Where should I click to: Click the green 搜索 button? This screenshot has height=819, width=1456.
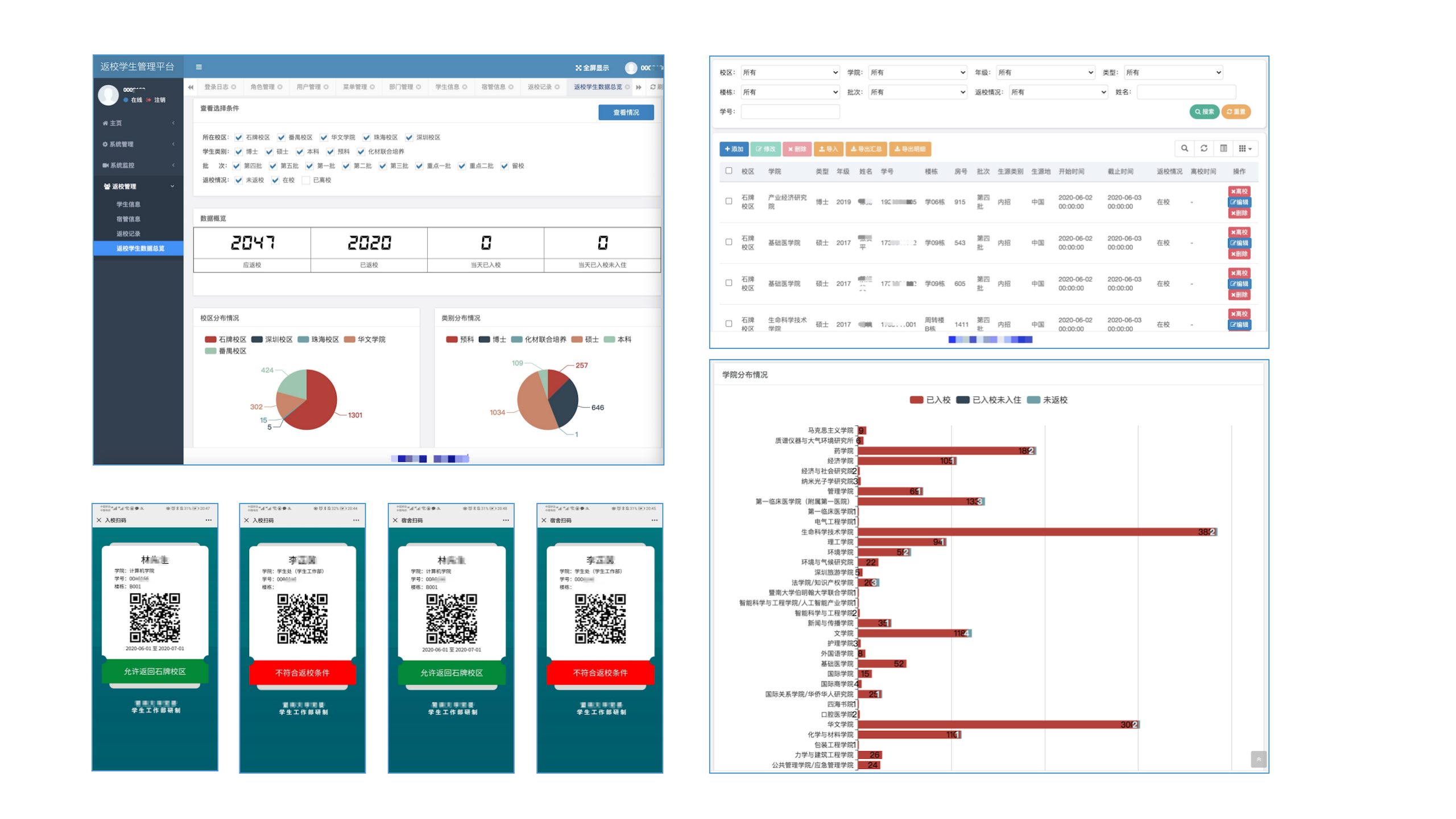point(1203,111)
